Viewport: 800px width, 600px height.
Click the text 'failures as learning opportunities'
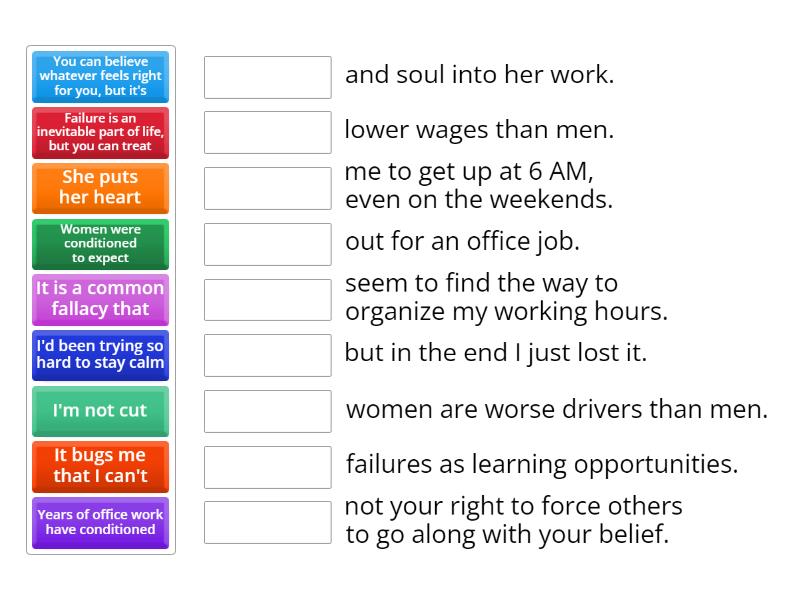540,464
